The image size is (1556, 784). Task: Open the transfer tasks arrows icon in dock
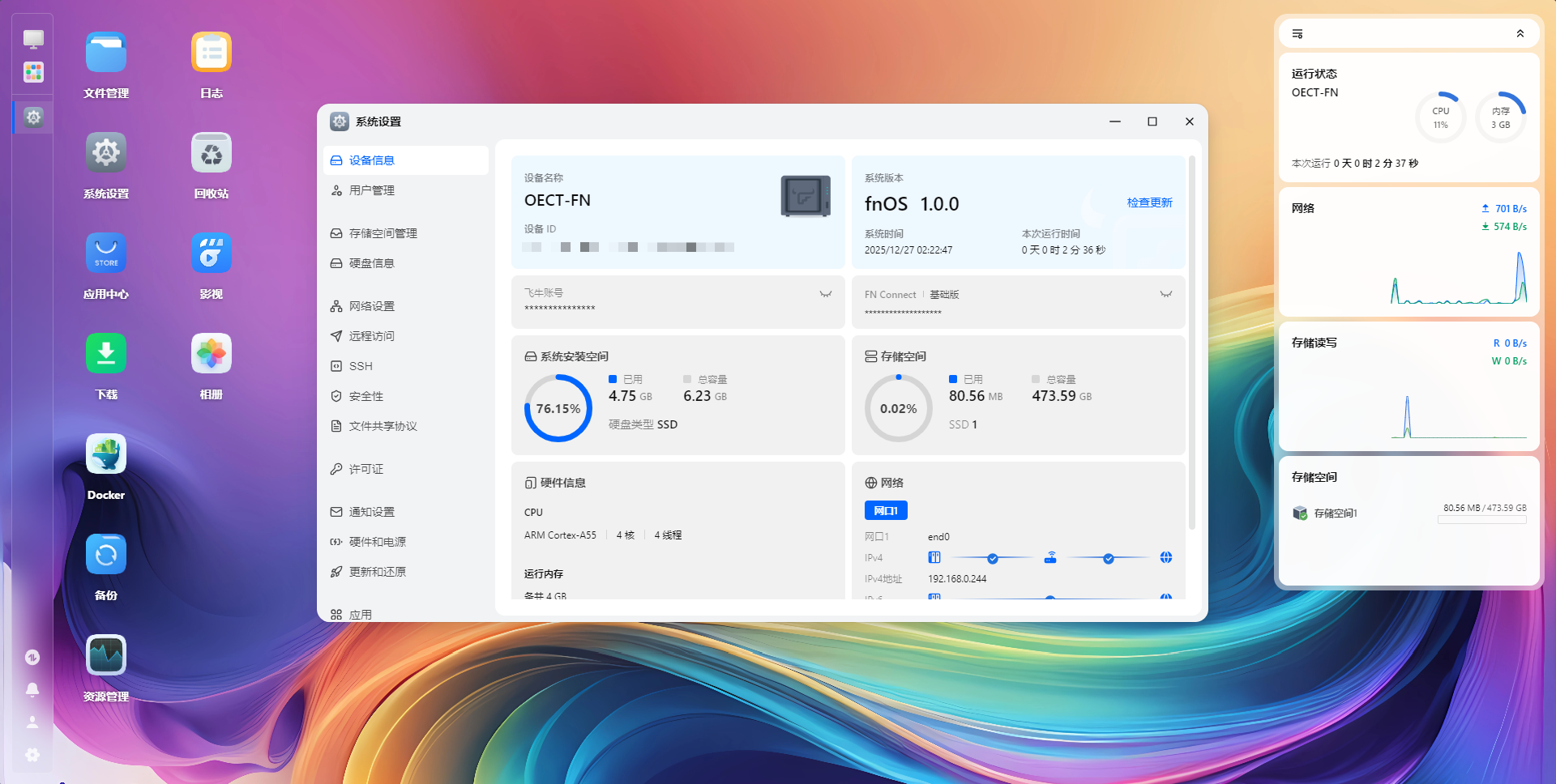[32, 658]
